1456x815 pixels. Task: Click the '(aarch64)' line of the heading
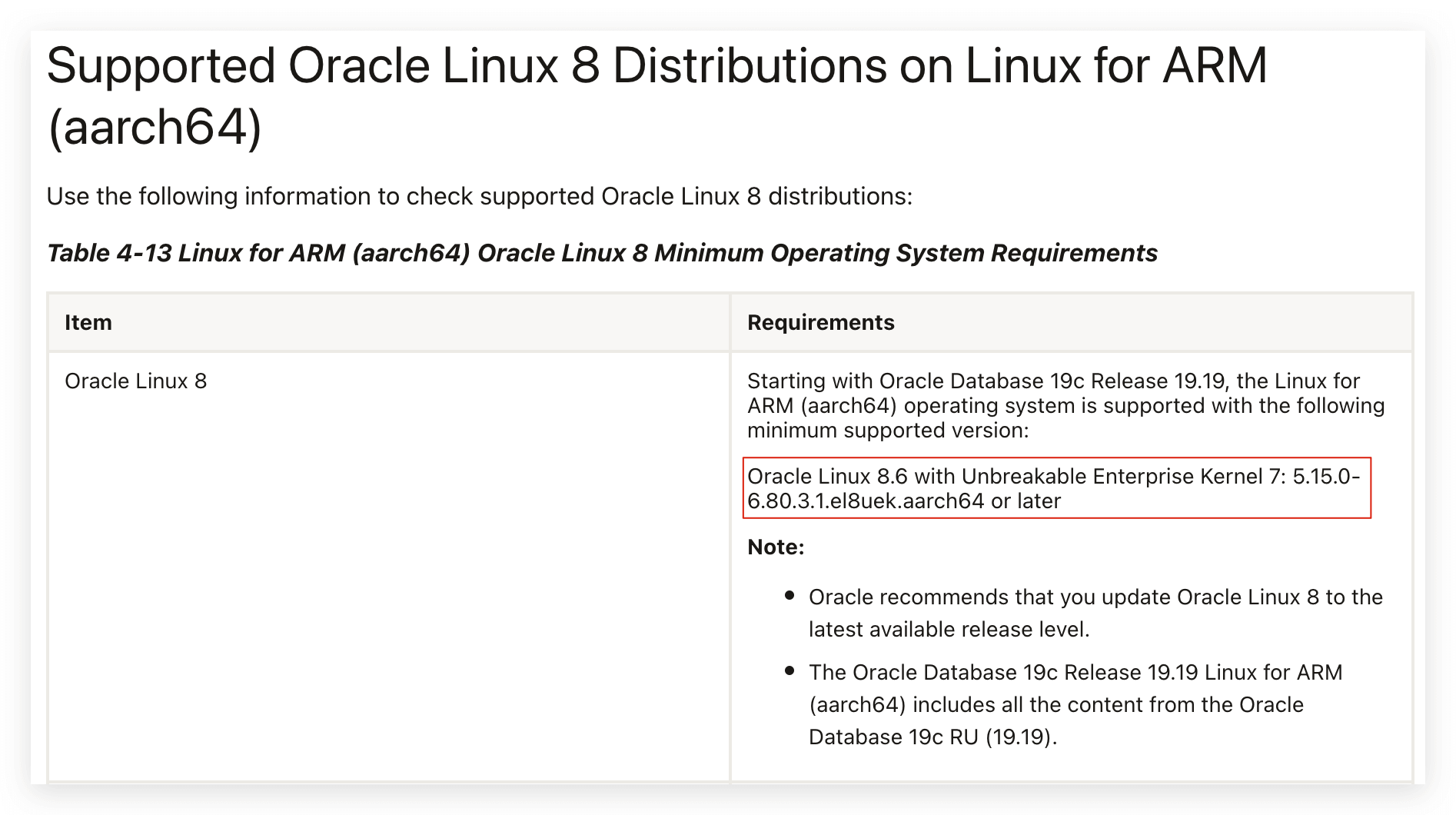point(155,127)
